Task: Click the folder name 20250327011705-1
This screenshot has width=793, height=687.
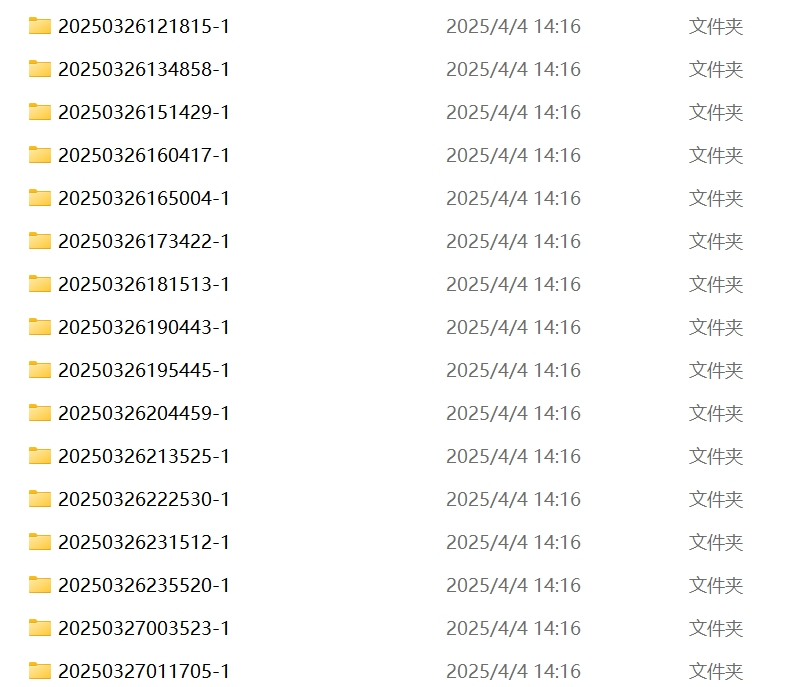Action: click(x=144, y=671)
